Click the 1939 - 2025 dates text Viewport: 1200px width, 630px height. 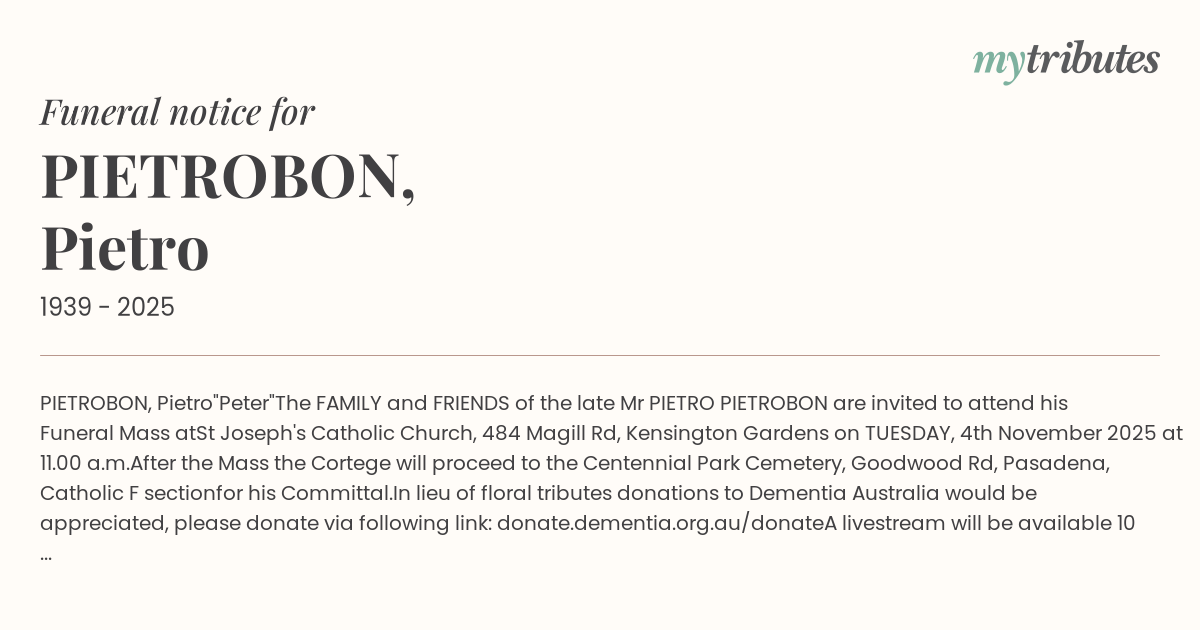[107, 308]
